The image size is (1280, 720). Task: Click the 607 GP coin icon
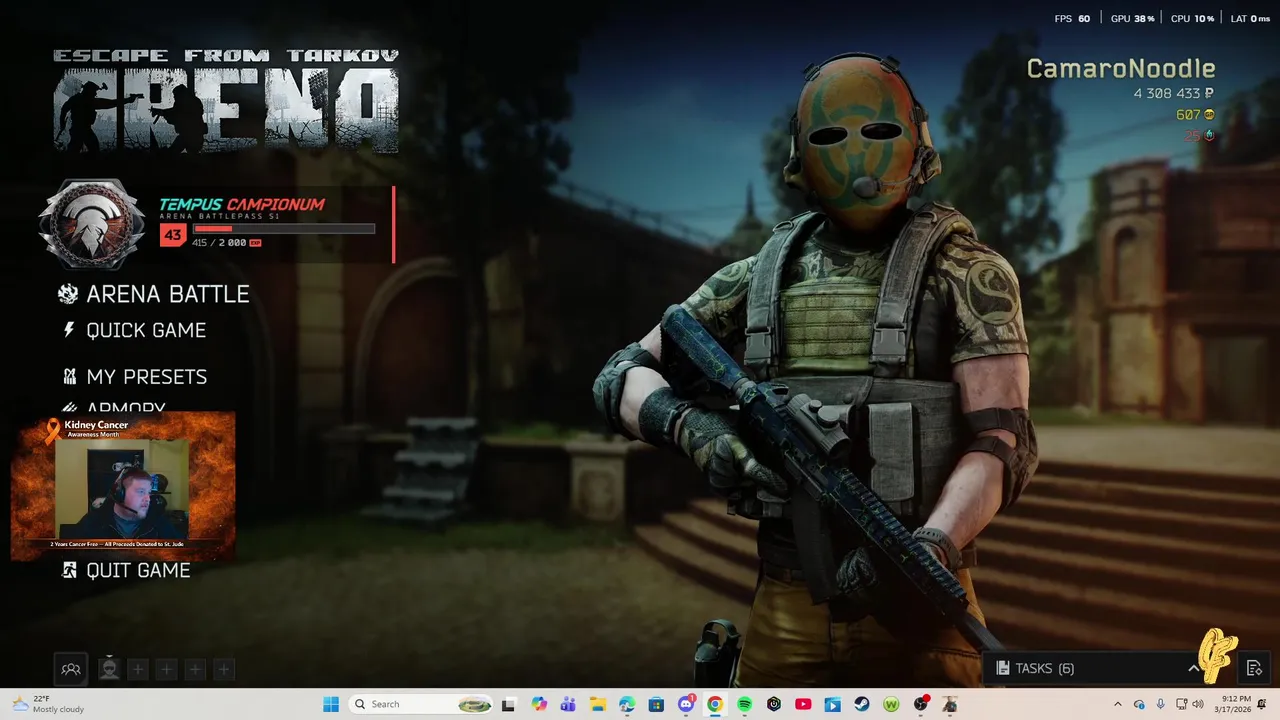[x=1210, y=115]
